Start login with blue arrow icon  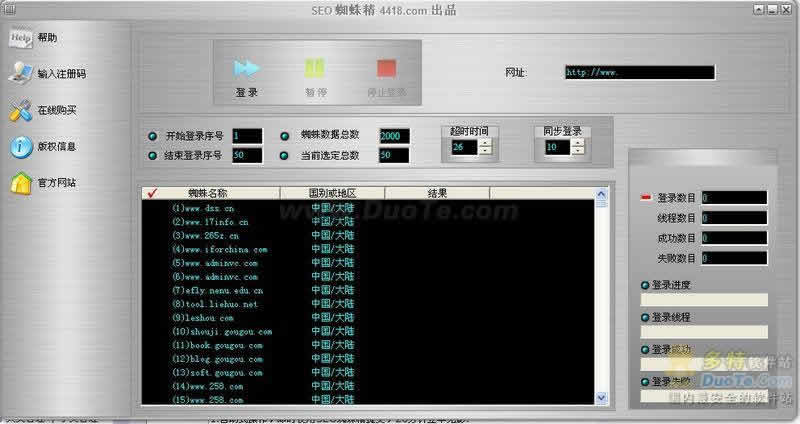(x=247, y=68)
